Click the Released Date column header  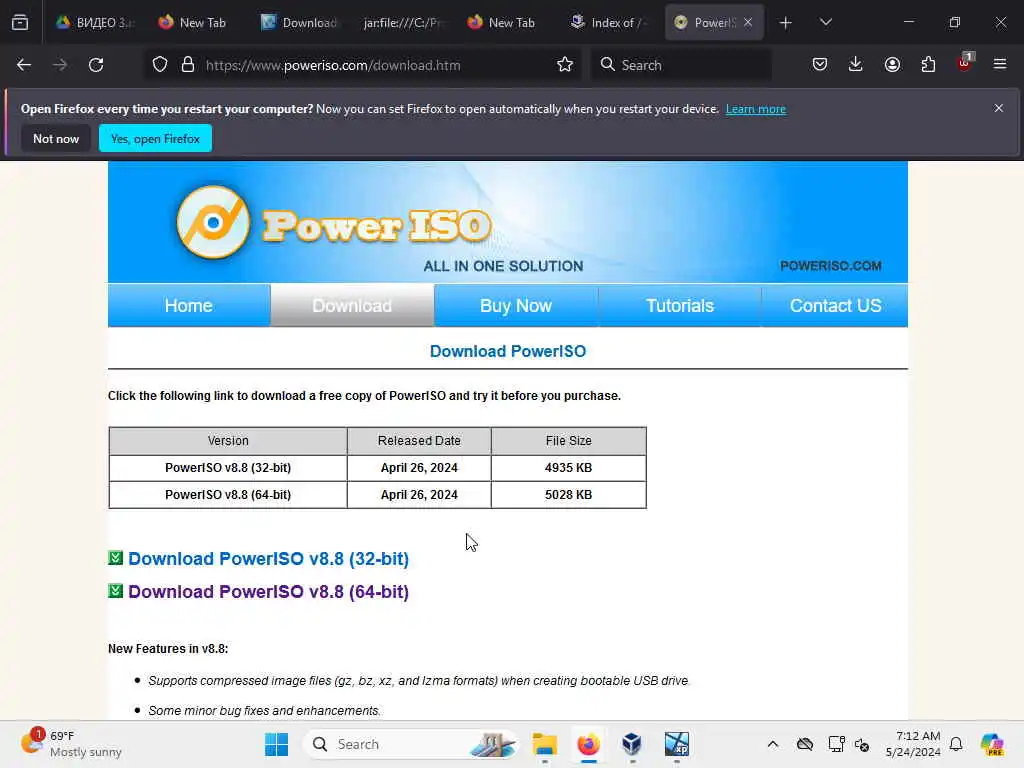tap(419, 441)
